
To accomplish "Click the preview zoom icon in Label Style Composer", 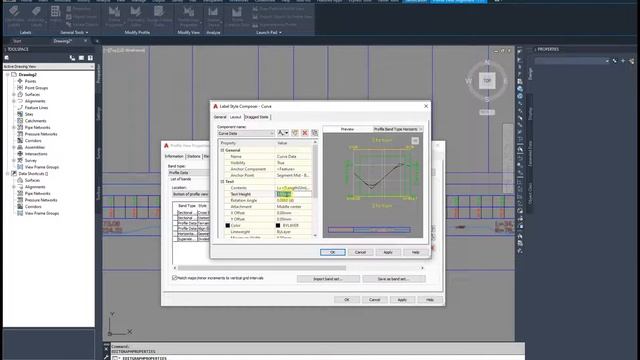I will pyautogui.click(x=415, y=141).
